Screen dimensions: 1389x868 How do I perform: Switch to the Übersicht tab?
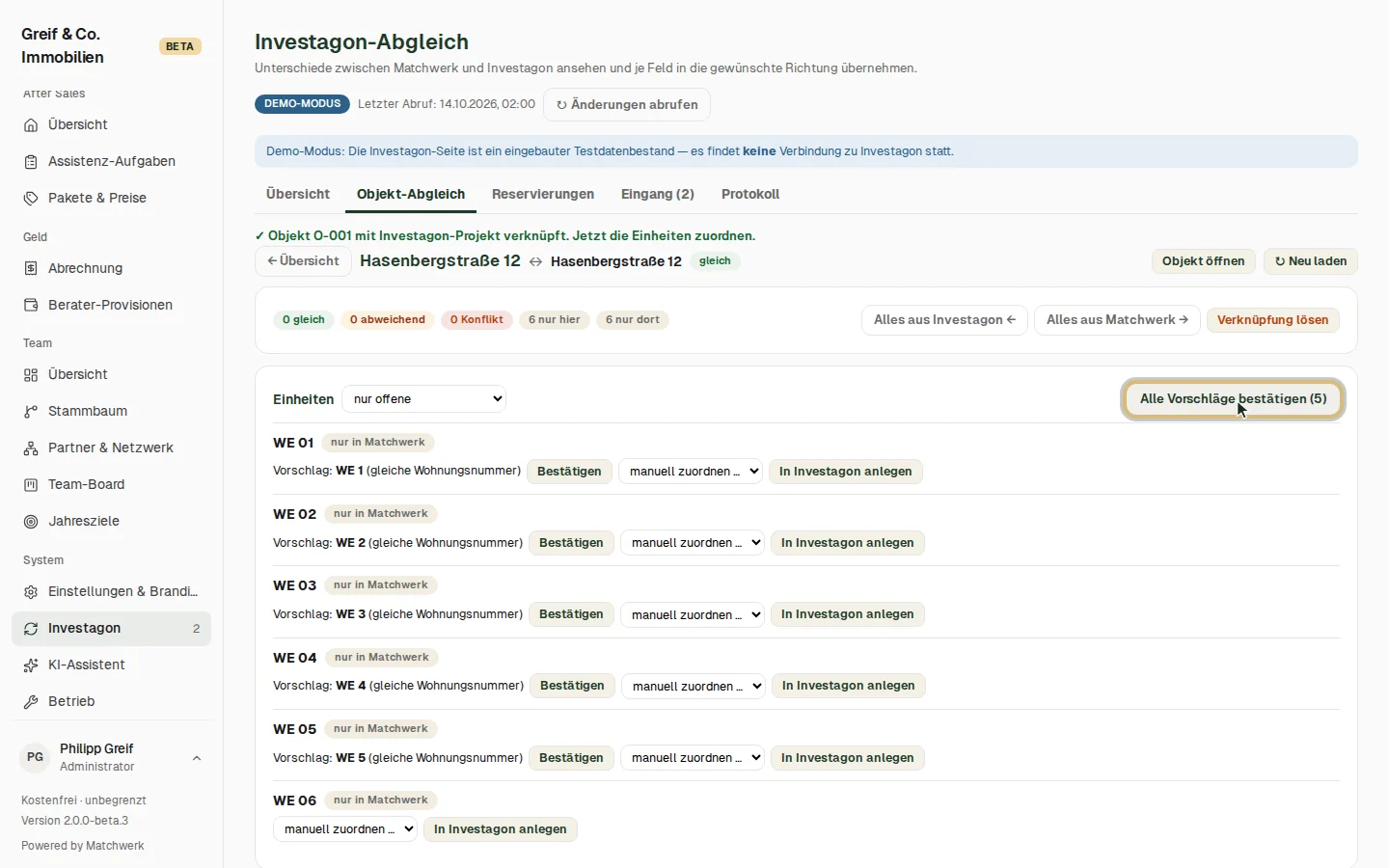pyautogui.click(x=298, y=194)
